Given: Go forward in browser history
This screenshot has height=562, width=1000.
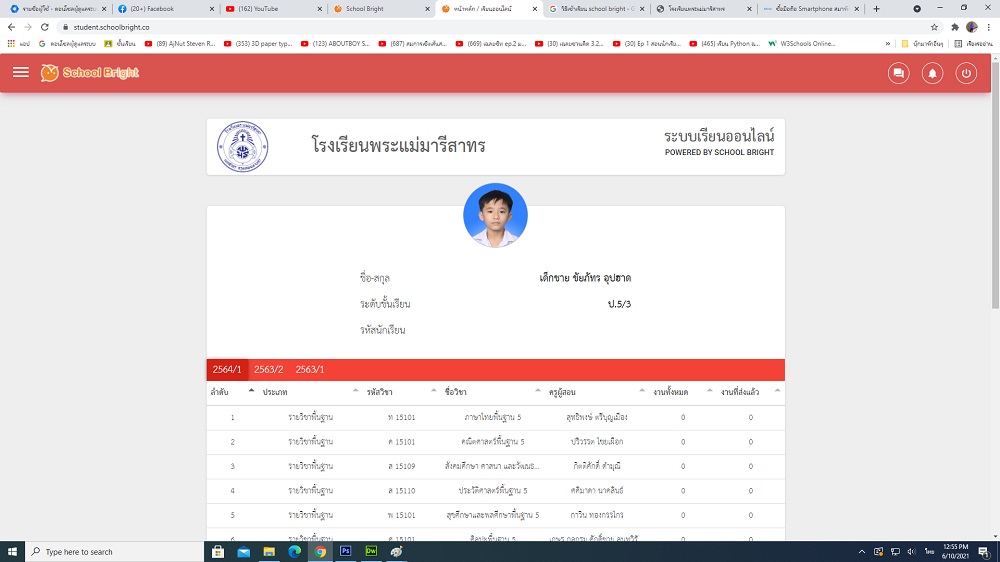Looking at the screenshot, I should (28, 27).
